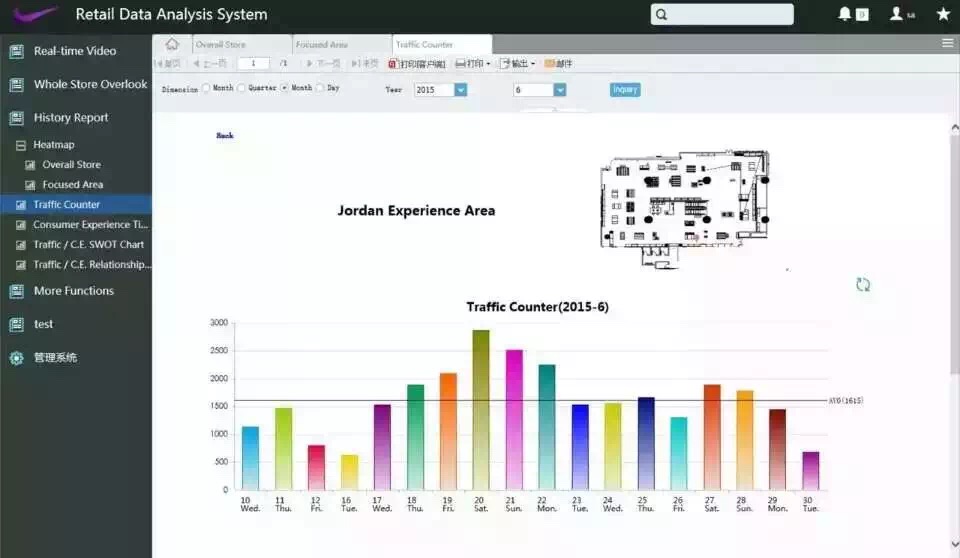The image size is (960, 558).
Task: Go to next page in report toolbar
Action: pyautogui.click(x=323, y=64)
